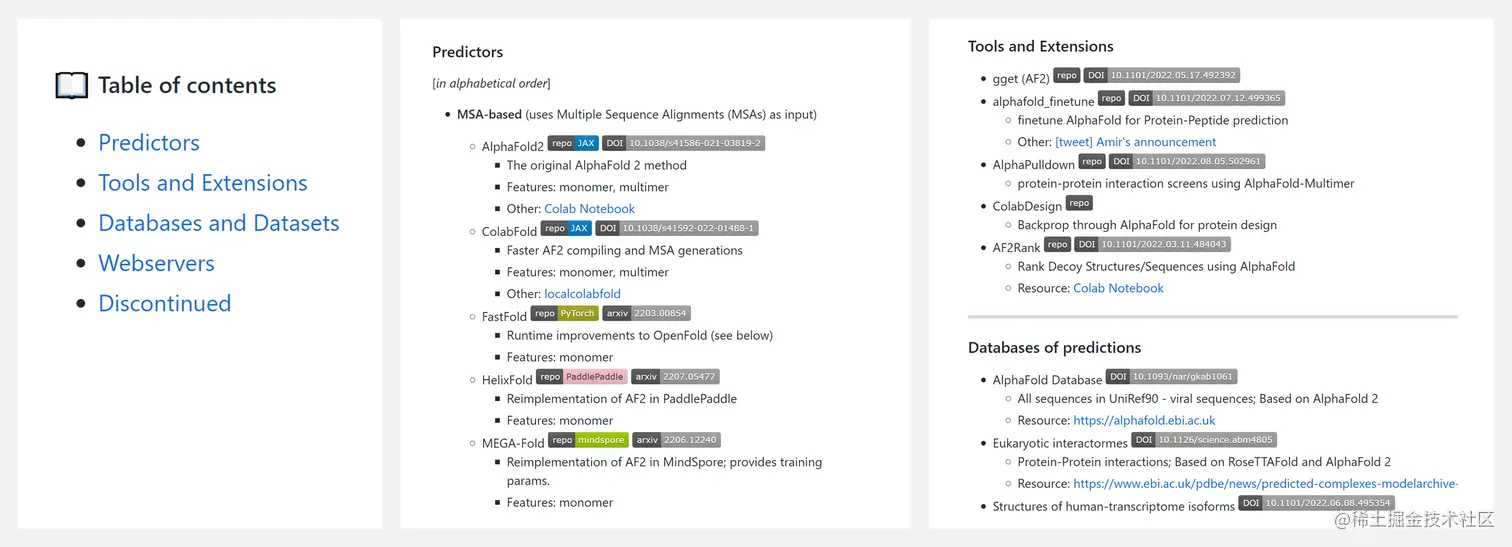
Task: Open AlphaFold2 repo JAX badge
Action: 573,143
